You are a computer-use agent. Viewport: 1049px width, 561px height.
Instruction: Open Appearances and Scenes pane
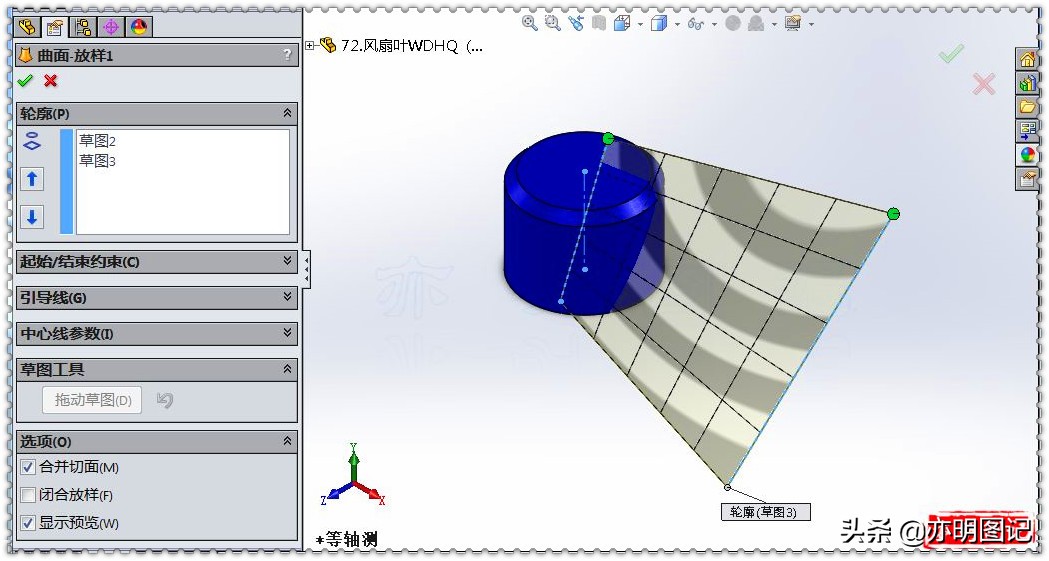point(1028,154)
